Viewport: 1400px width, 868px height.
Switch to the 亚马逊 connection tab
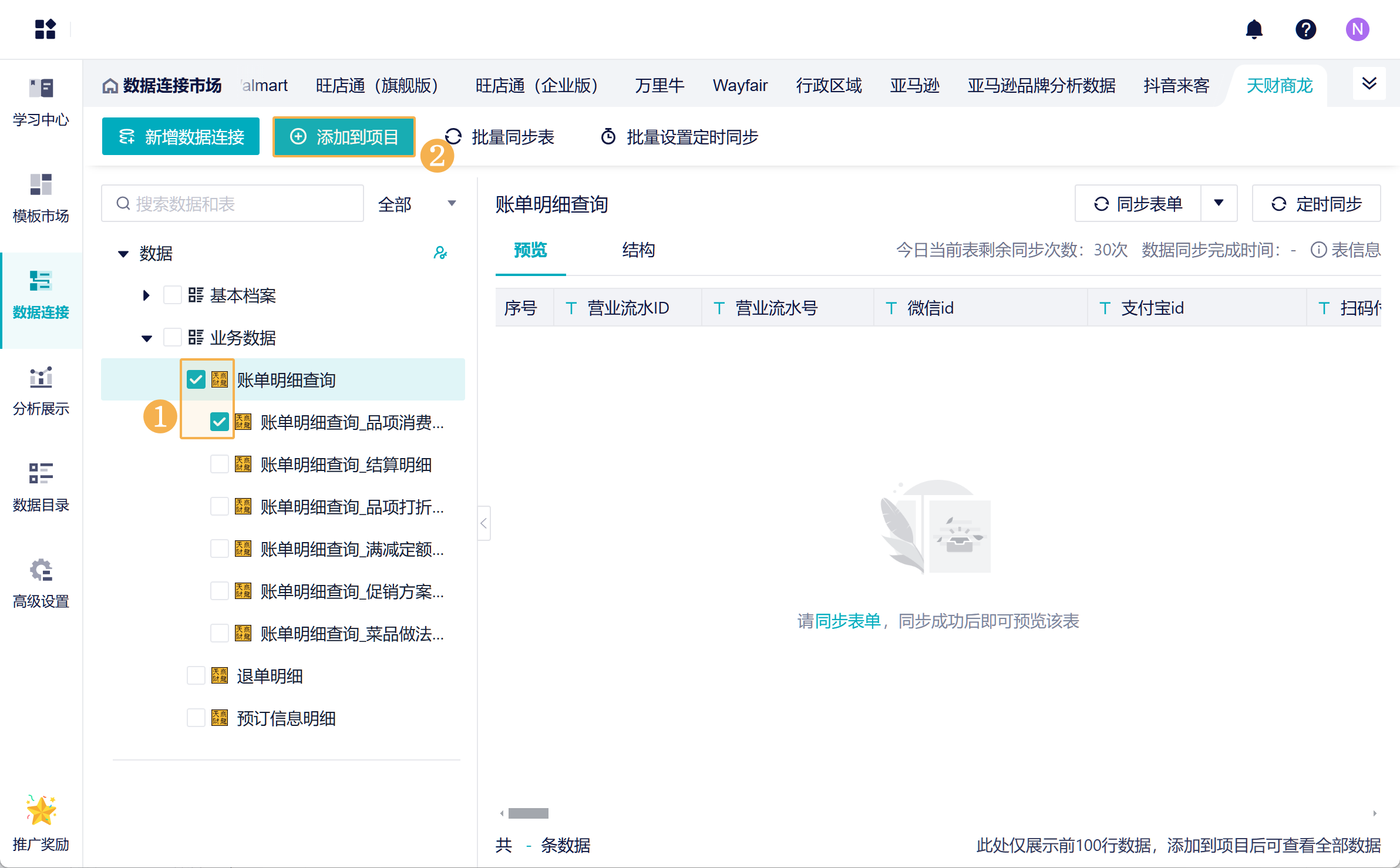(914, 86)
